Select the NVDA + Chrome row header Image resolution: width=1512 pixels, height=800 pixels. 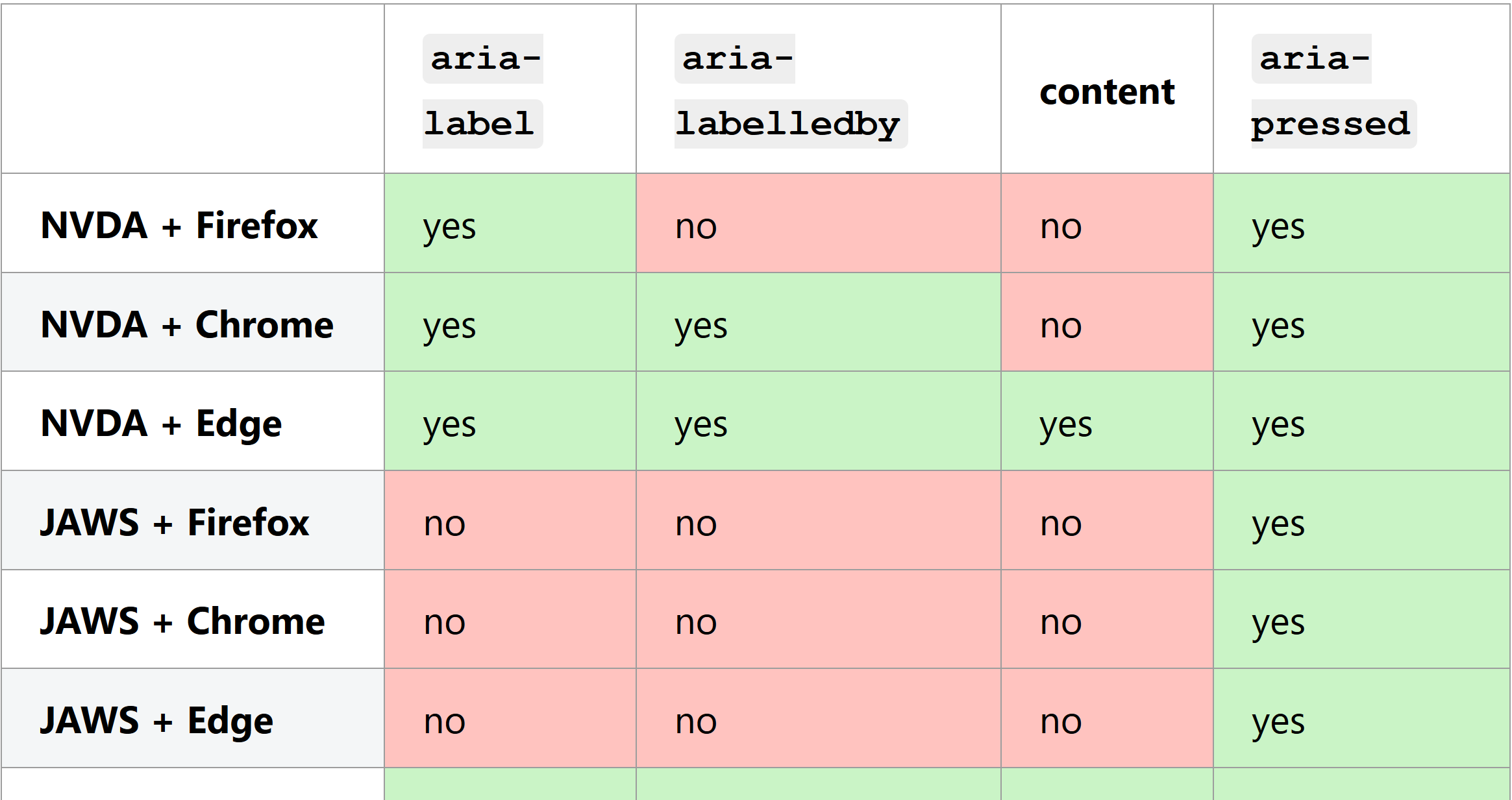click(193, 322)
